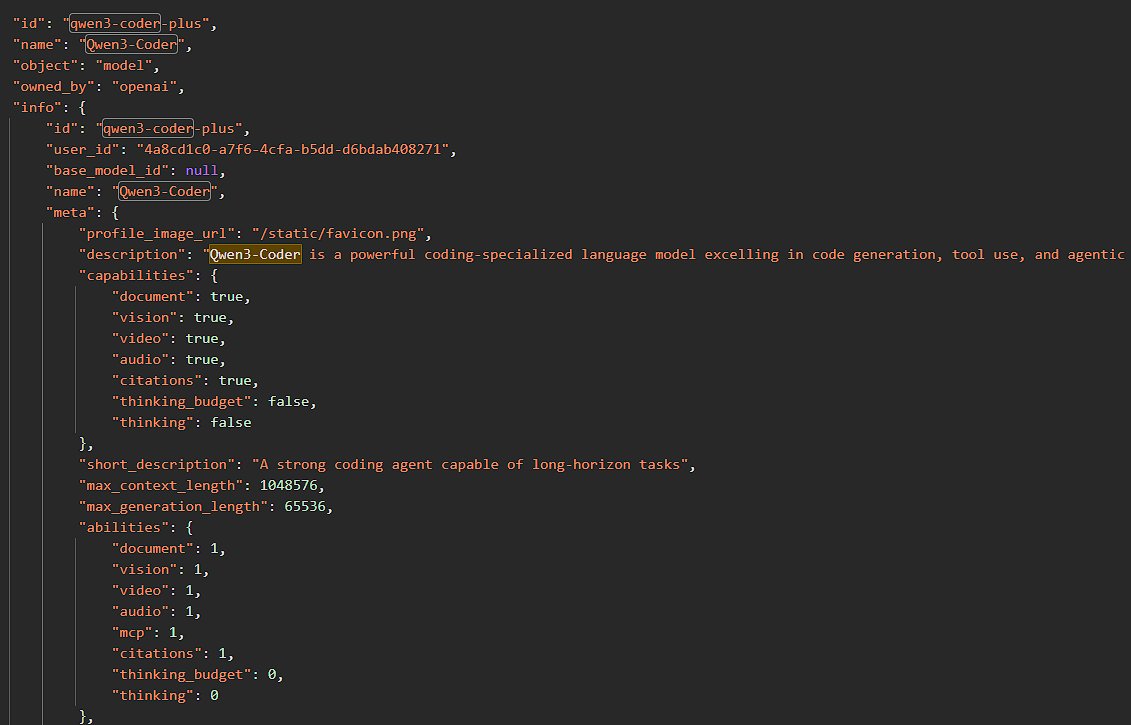Click the word "powerful" in the description
1131x725 pixels.
[x=382, y=255]
